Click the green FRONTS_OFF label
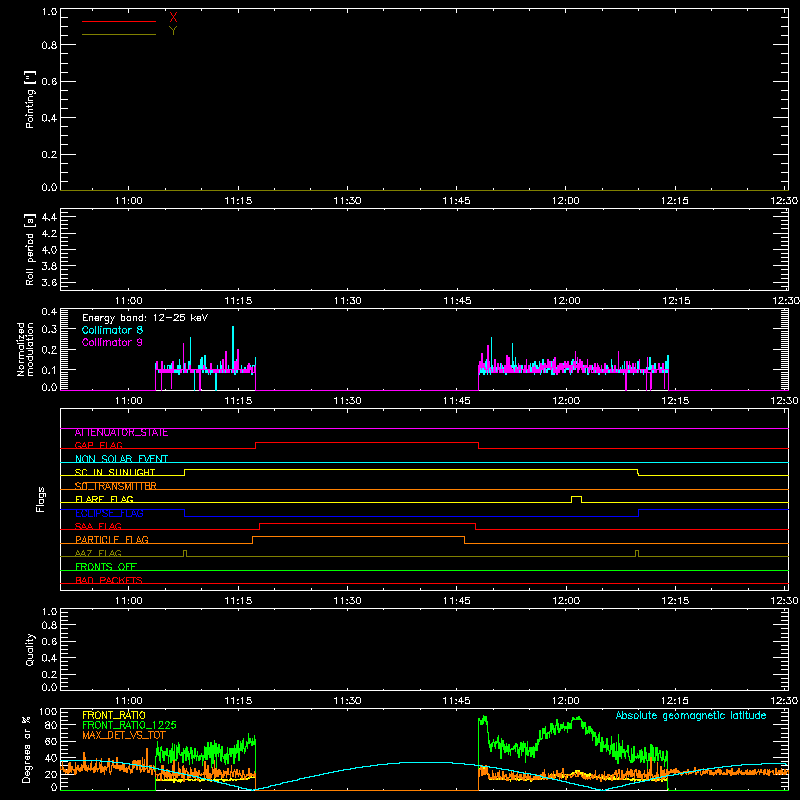Screen dimensions: 800x800 (106, 567)
